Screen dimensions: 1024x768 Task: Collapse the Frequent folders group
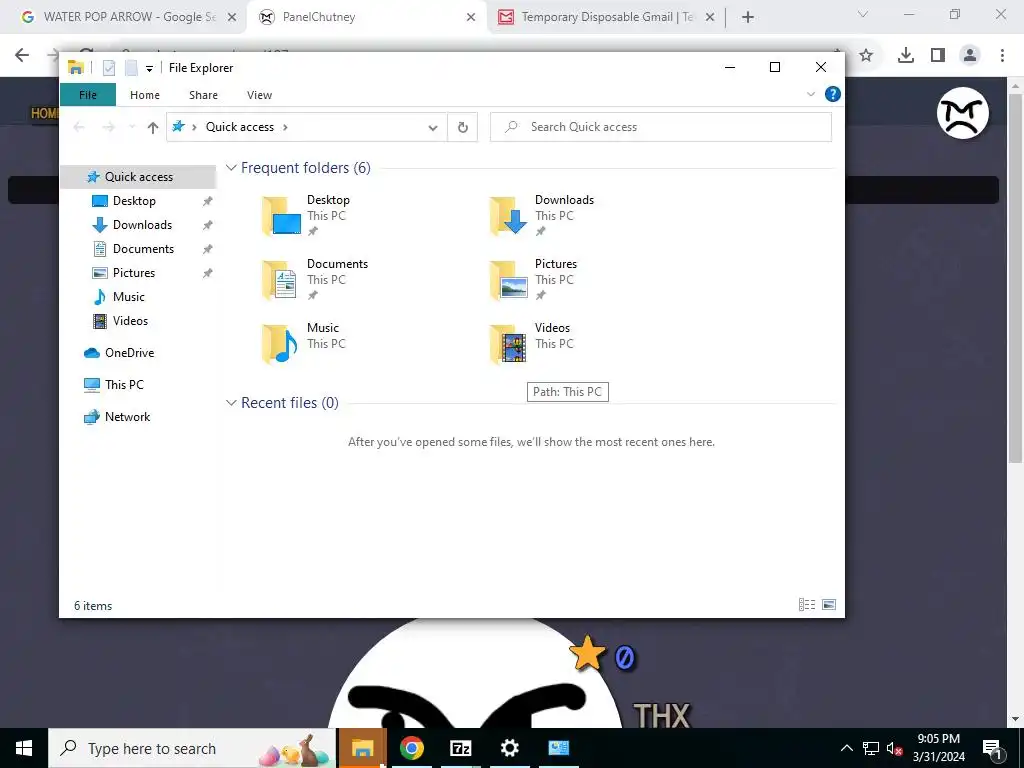point(231,168)
